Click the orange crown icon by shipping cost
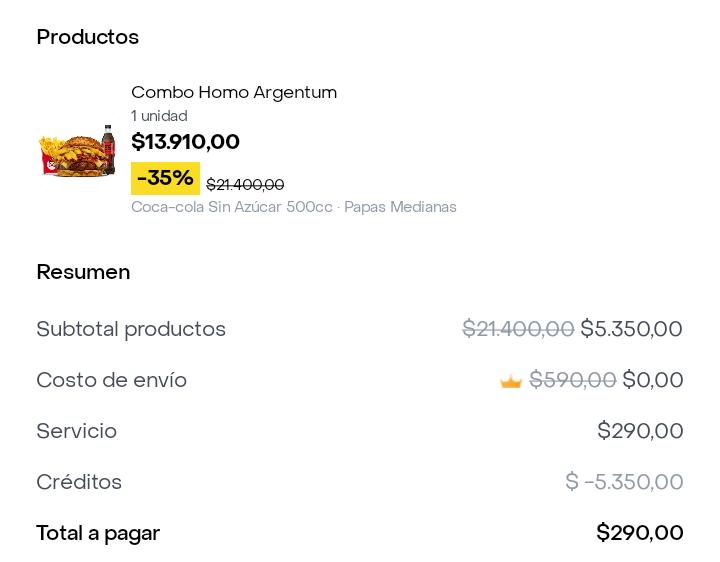This screenshot has height=562, width=720. [511, 381]
